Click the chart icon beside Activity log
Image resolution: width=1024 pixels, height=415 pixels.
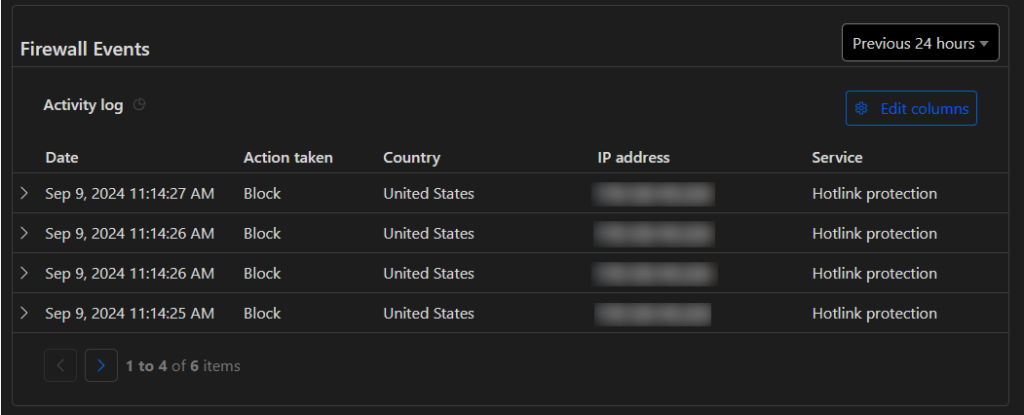click(x=139, y=105)
